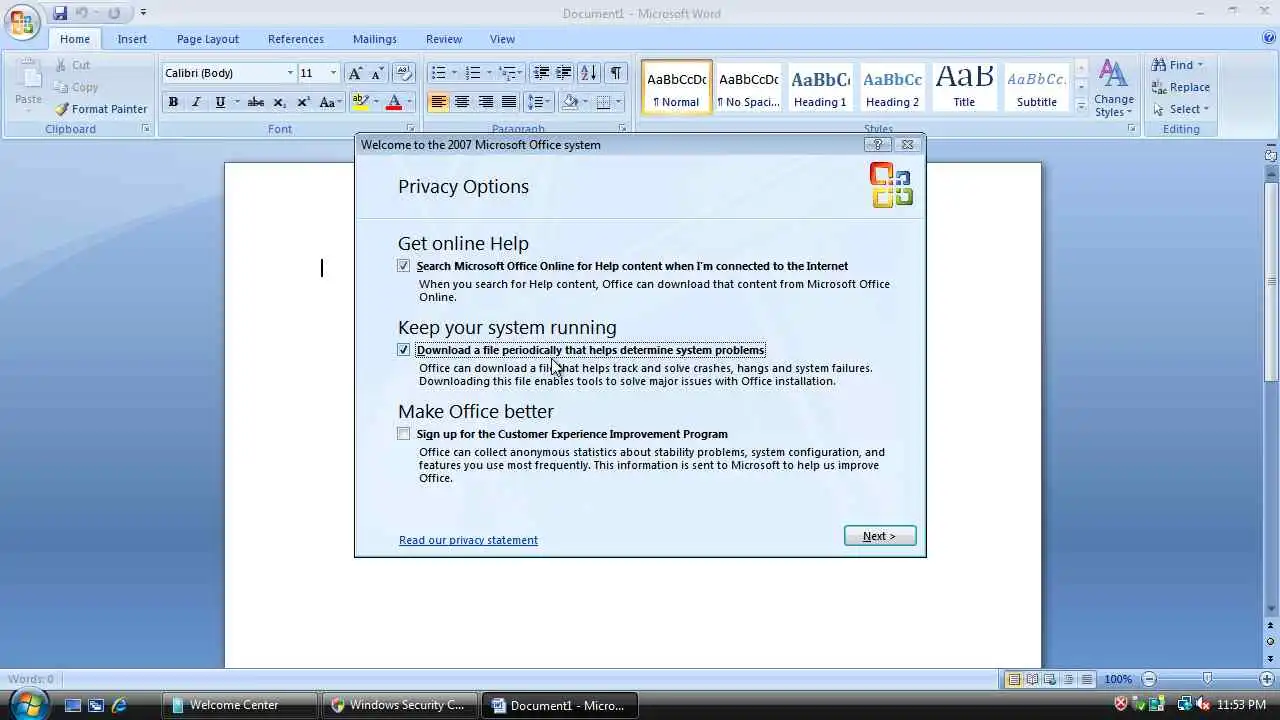Apply Strikethrough formatting
Image resolution: width=1280 pixels, height=720 pixels.
tap(256, 102)
